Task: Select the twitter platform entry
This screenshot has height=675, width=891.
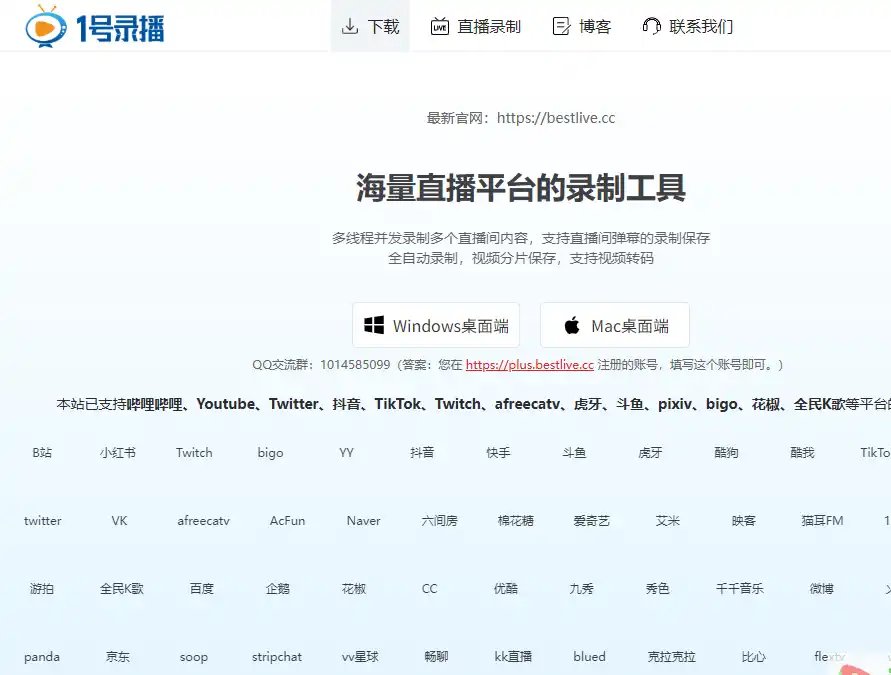Action: tap(43, 520)
